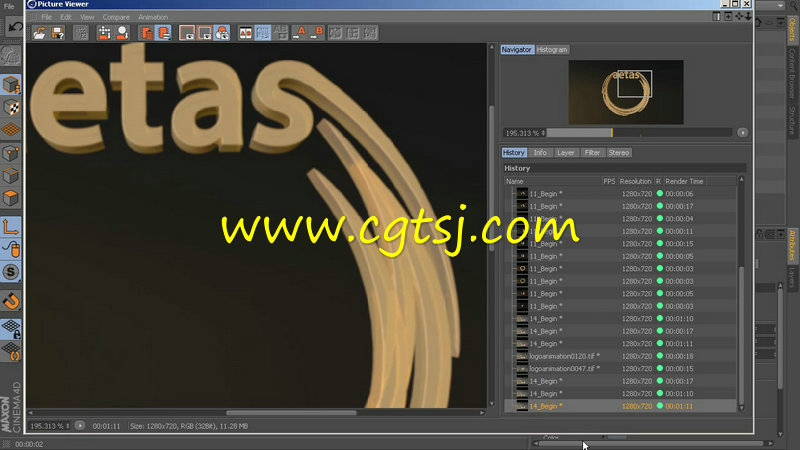The width and height of the screenshot is (800, 450).
Task: Click the four-arrow move icon top right
Action: tap(739, 16)
